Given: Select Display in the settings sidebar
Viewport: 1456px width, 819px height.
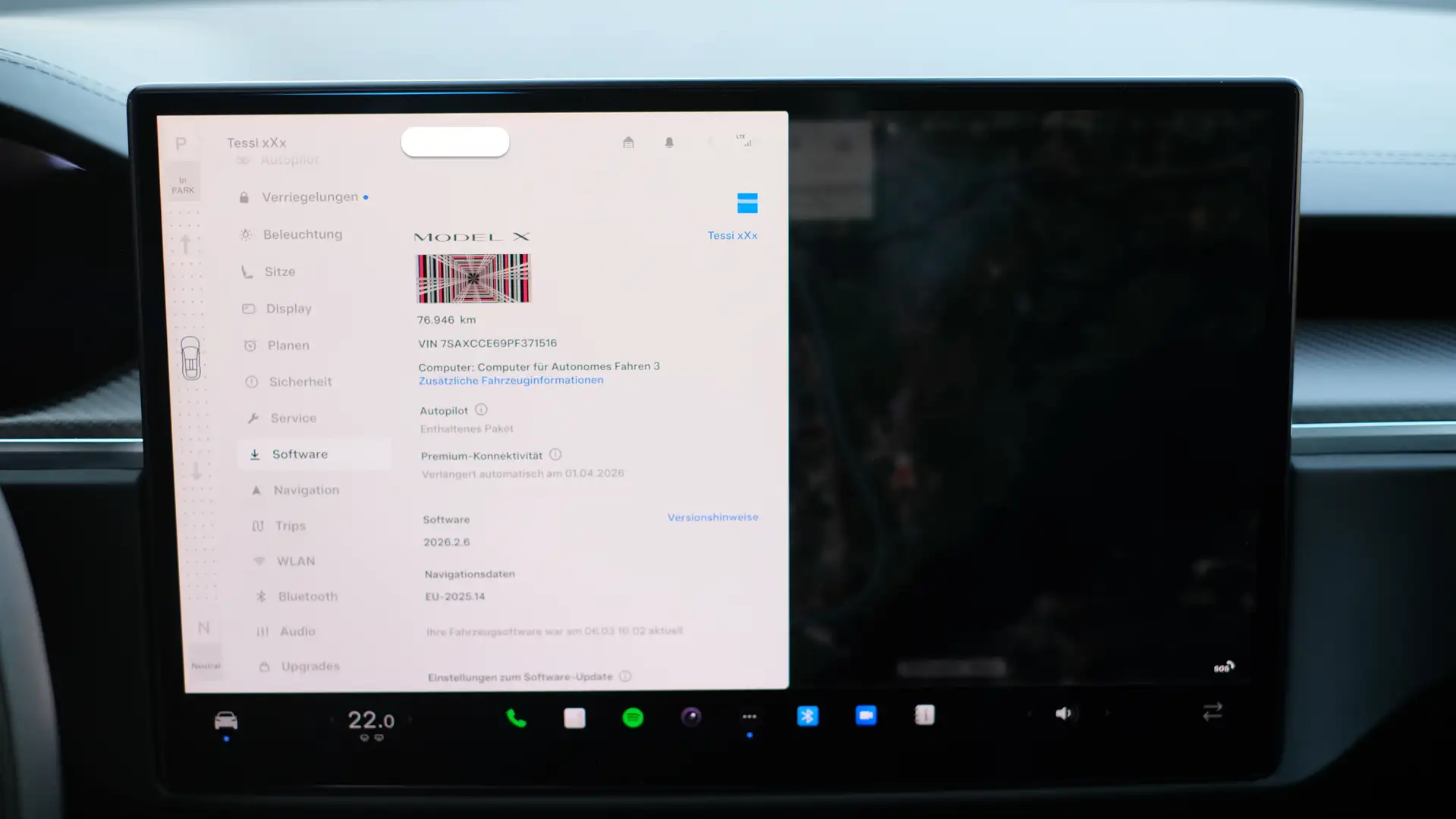Looking at the screenshot, I should click(x=288, y=309).
